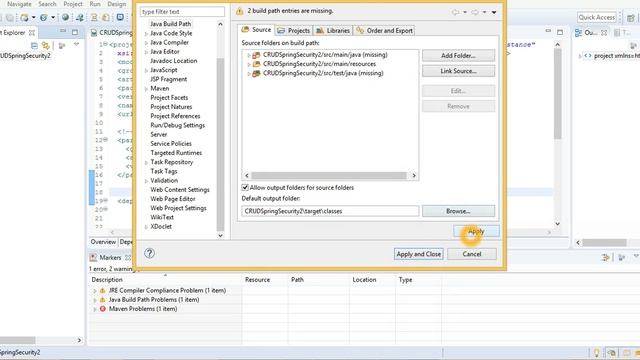Click the back navigation arrow in dialog header
This screenshot has width=640, height=360.
[x=456, y=12]
